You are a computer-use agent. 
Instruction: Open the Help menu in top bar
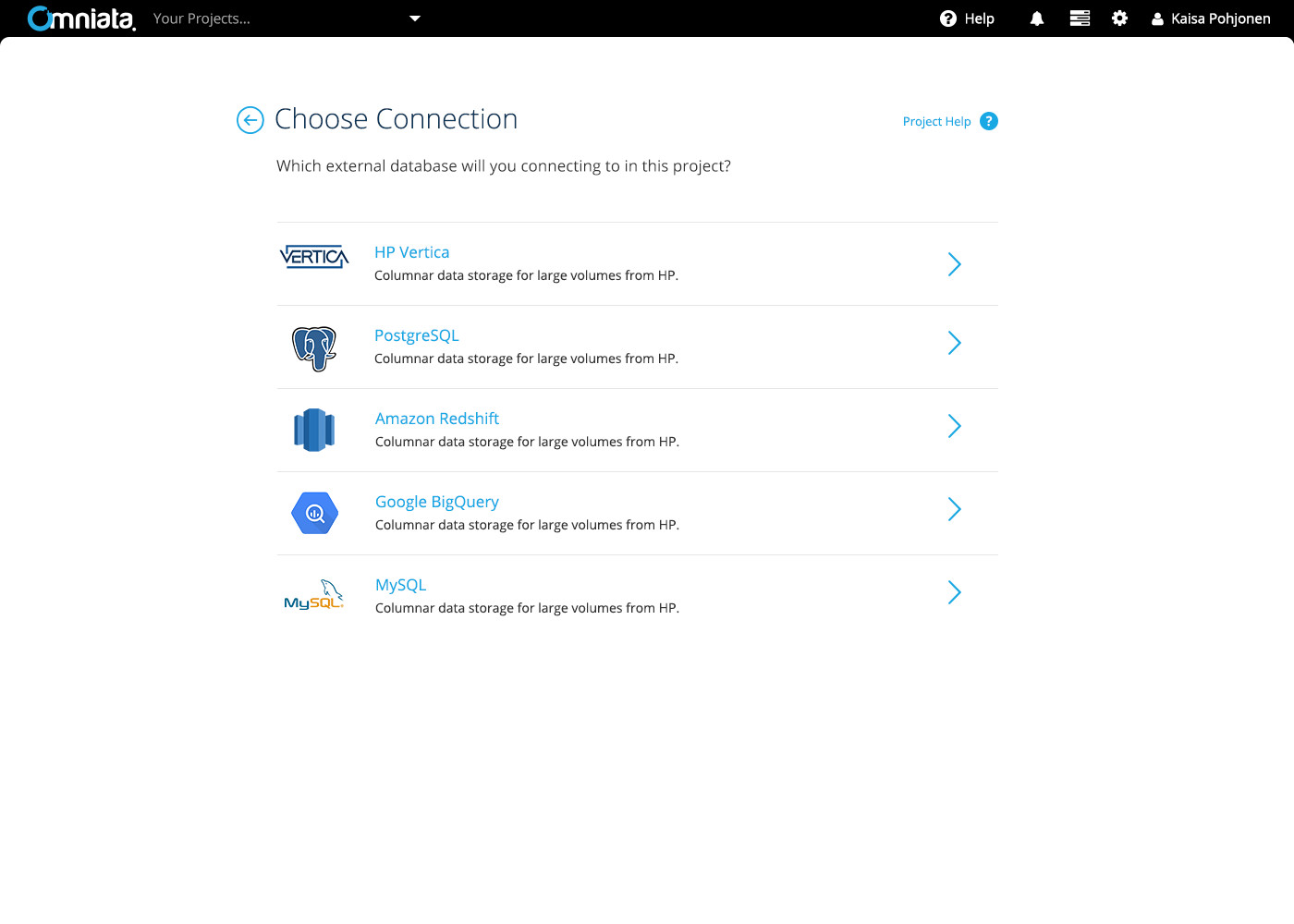click(967, 18)
